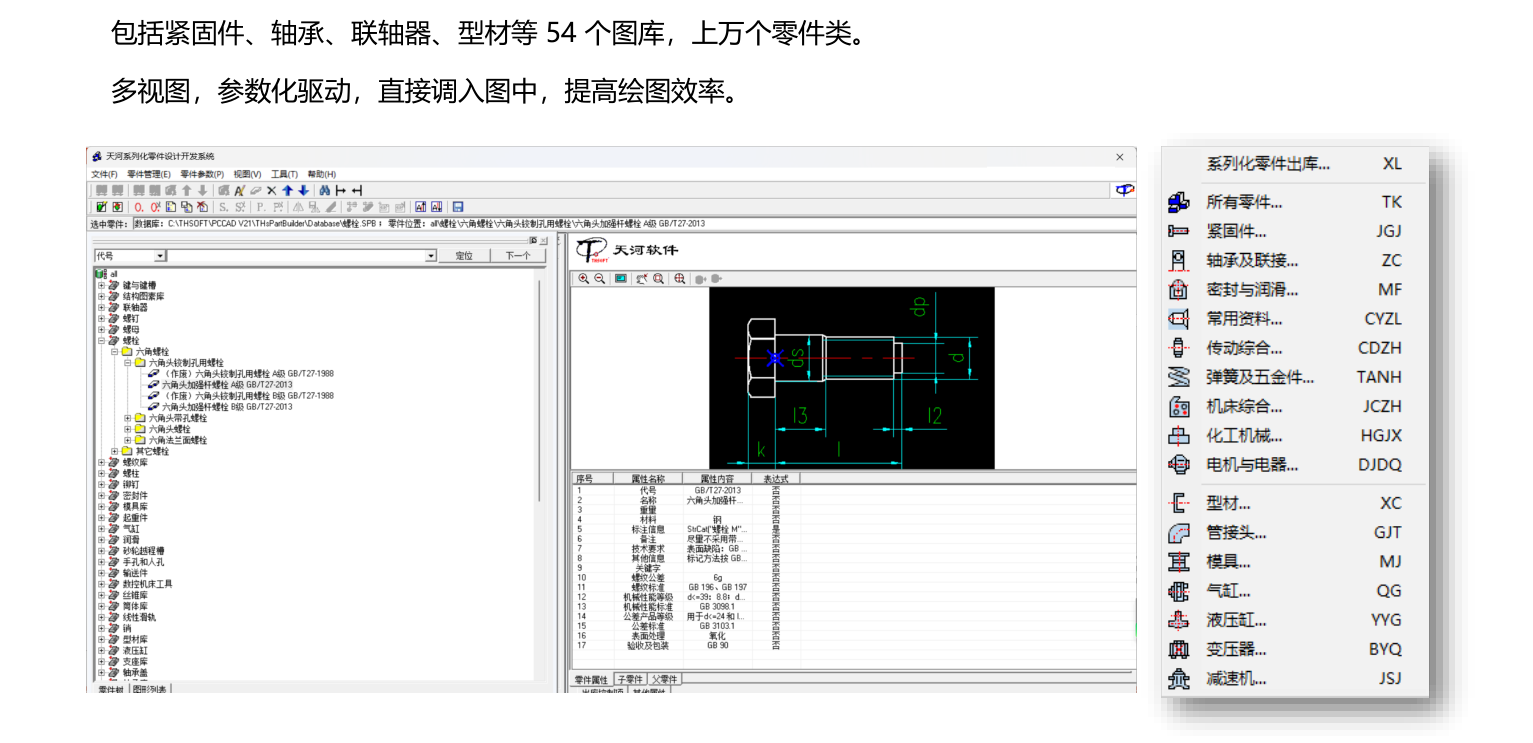This screenshot has width=1533, height=743.
Task: Select 六角头加强杆螺栓 B级 GB/T27-2013 tree item
Action: click(228, 407)
